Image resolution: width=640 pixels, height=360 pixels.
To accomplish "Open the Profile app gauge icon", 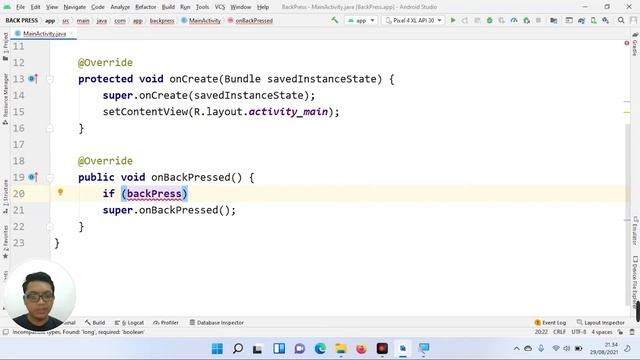I will [x=514, y=20].
